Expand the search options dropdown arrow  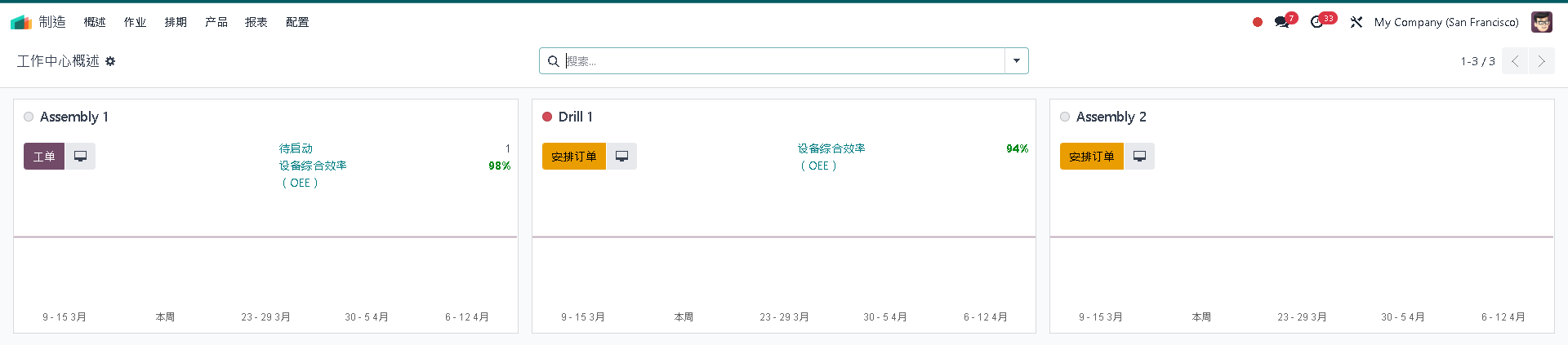click(1017, 61)
